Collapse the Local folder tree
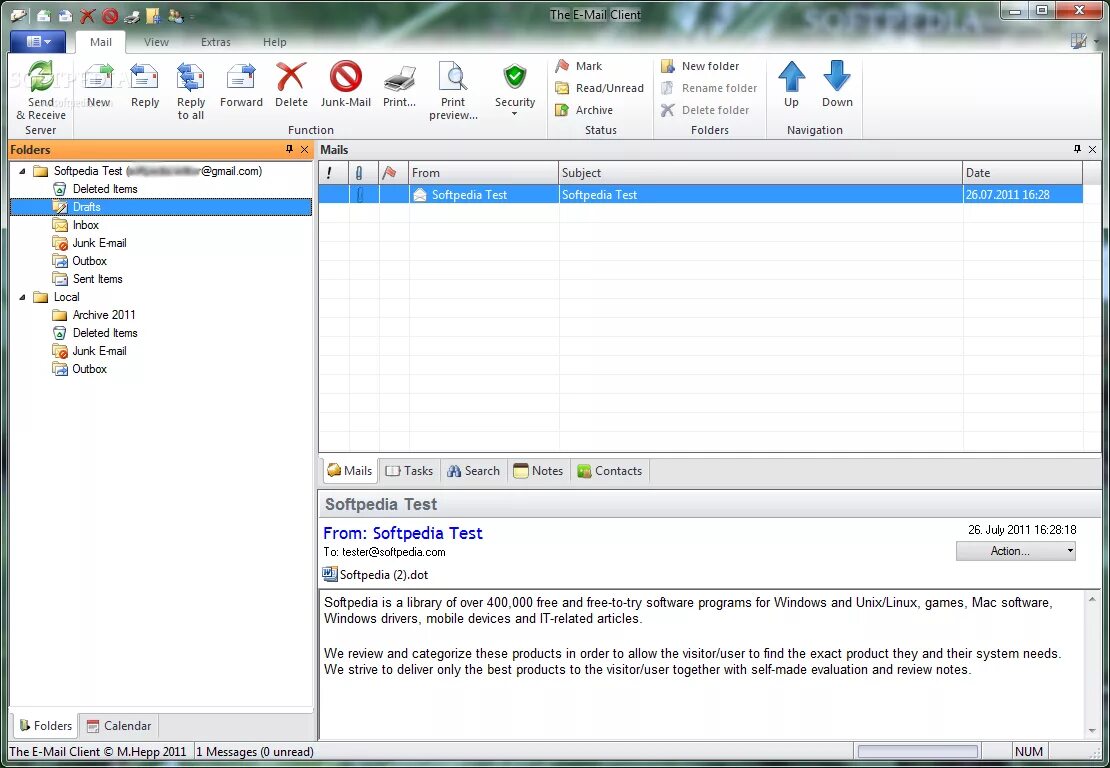The height and width of the screenshot is (768, 1110). (22, 297)
